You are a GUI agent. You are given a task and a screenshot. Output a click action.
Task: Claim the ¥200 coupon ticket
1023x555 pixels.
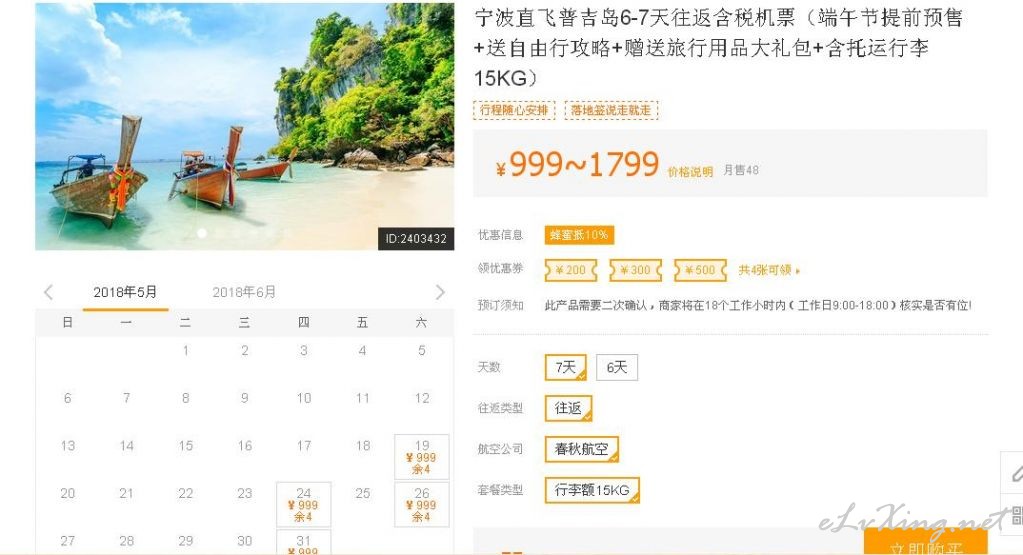tap(571, 270)
